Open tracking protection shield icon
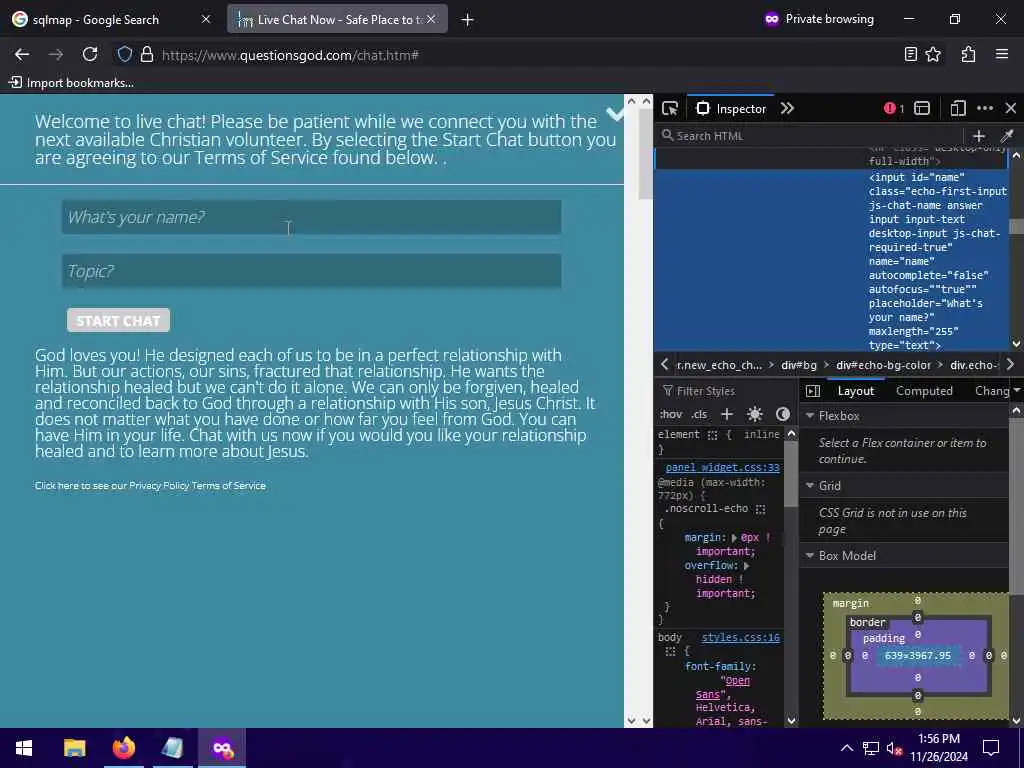The width and height of the screenshot is (1024, 768). coord(125,55)
